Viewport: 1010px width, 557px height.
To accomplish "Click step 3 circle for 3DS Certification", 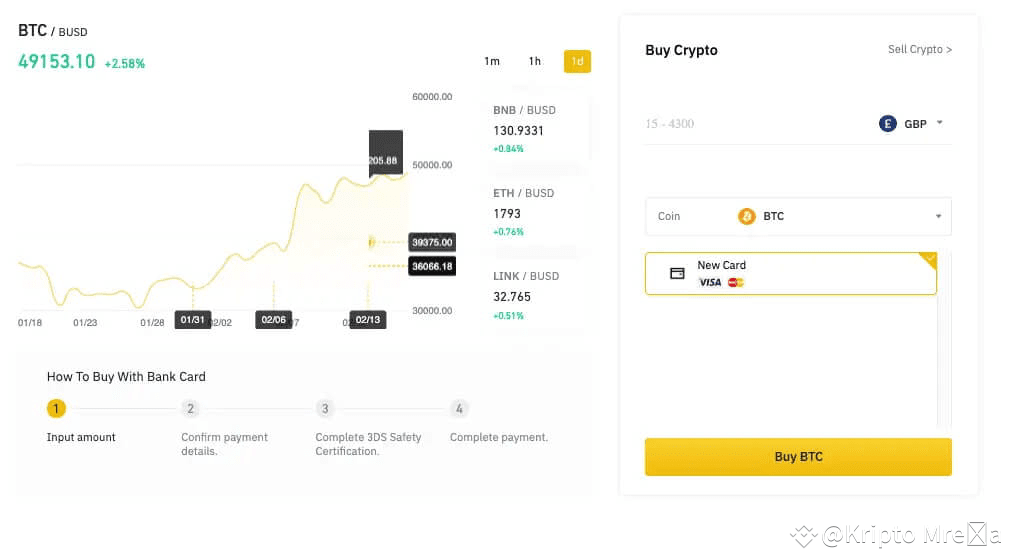I will click(x=324, y=408).
